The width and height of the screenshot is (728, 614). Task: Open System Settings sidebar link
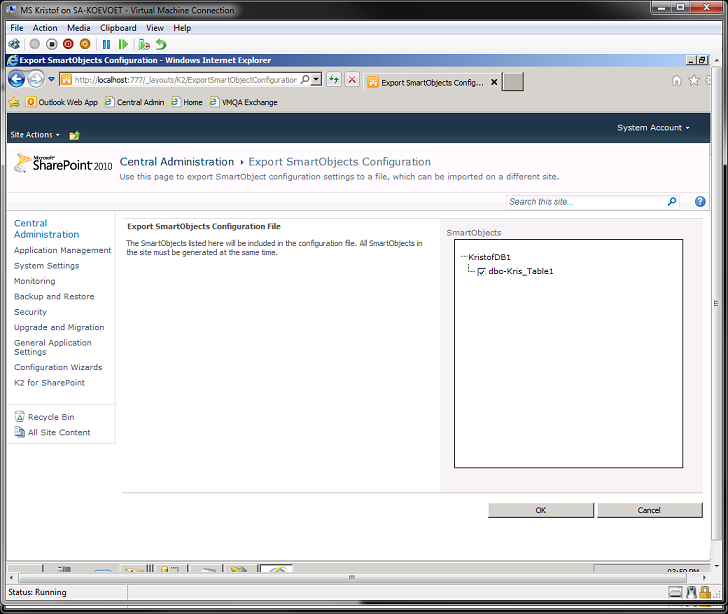click(x=46, y=265)
